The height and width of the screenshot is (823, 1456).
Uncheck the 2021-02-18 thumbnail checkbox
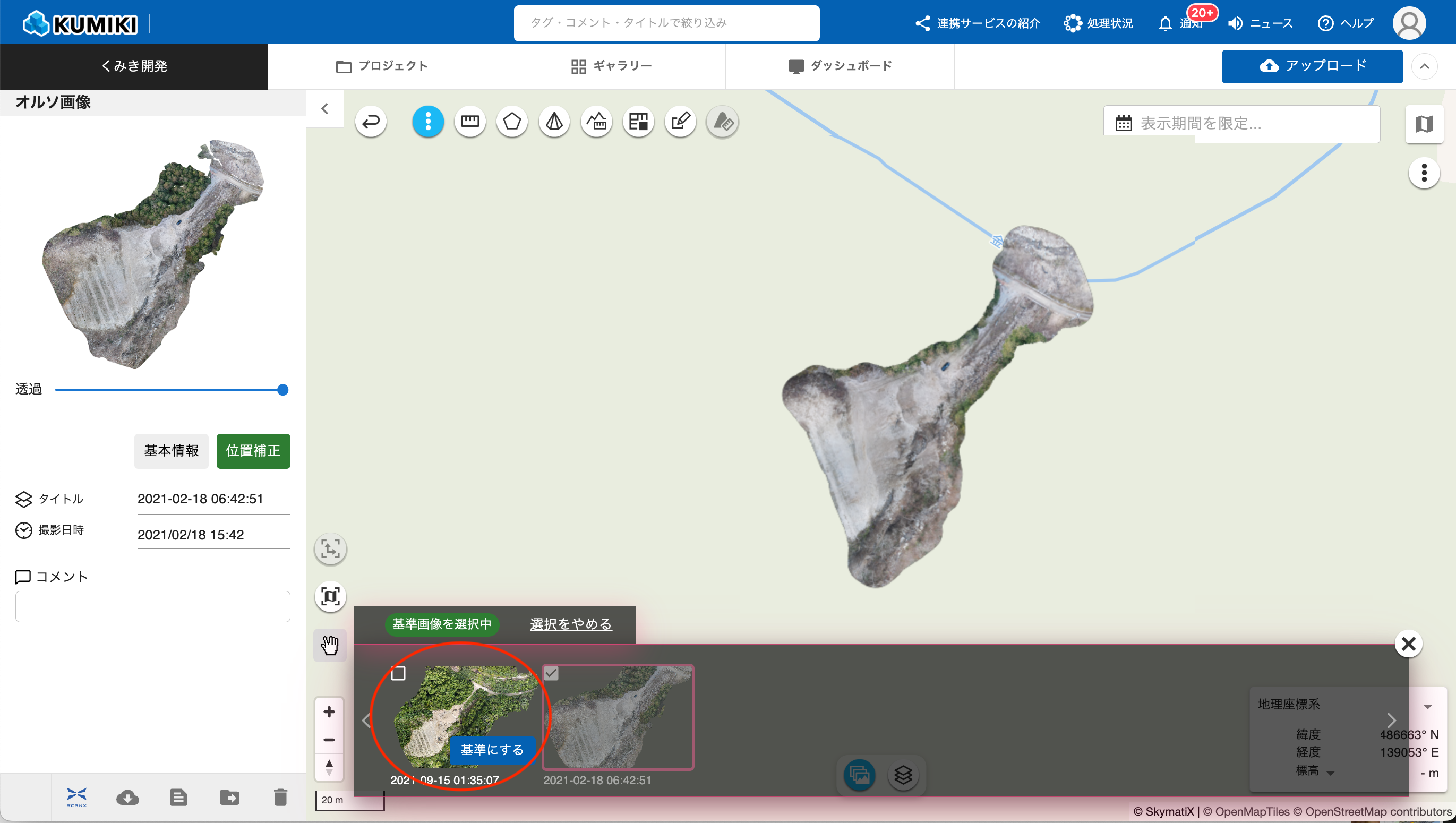pos(551,673)
